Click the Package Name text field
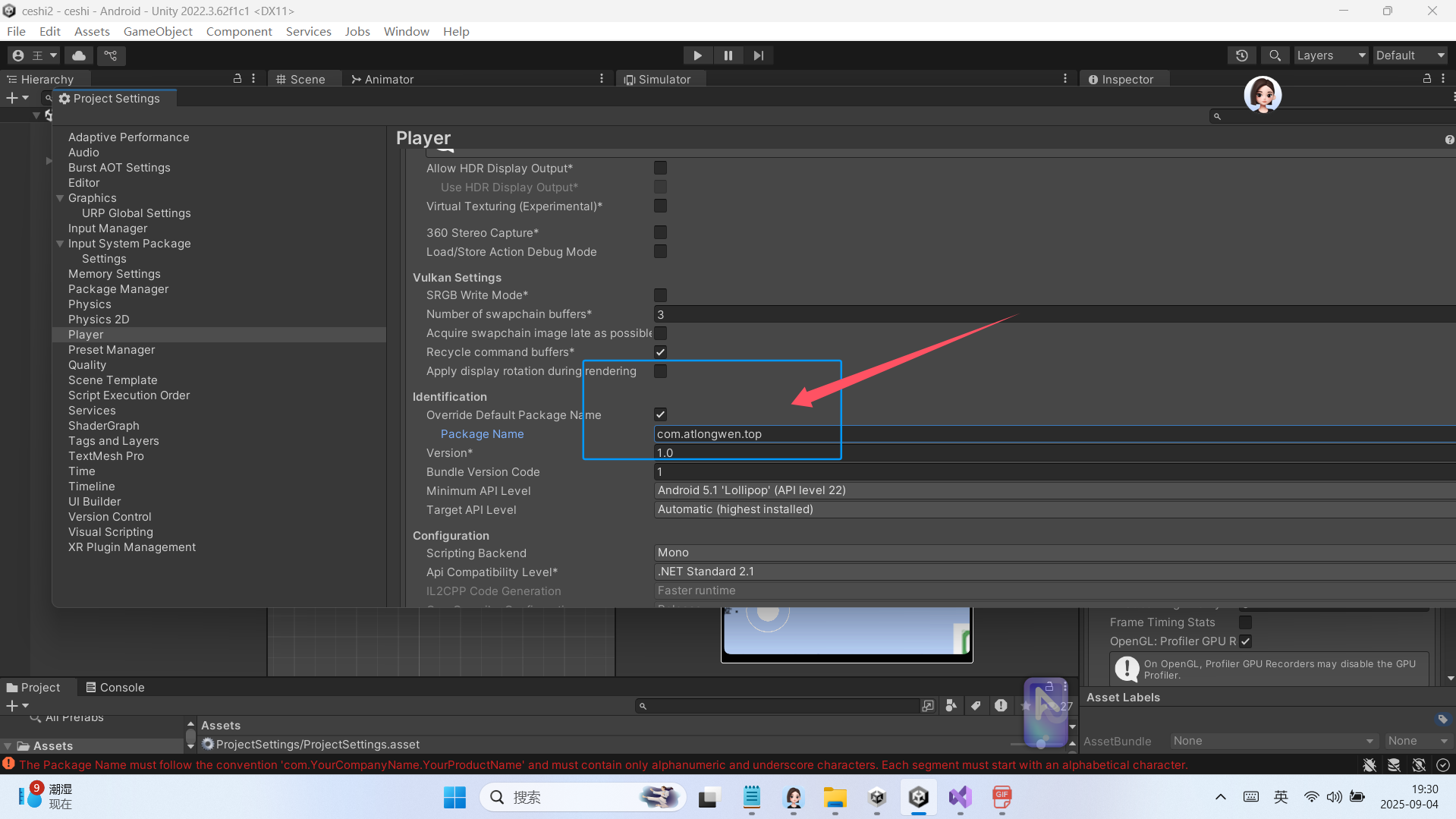The width and height of the screenshot is (1456, 819). [x=1055, y=433]
